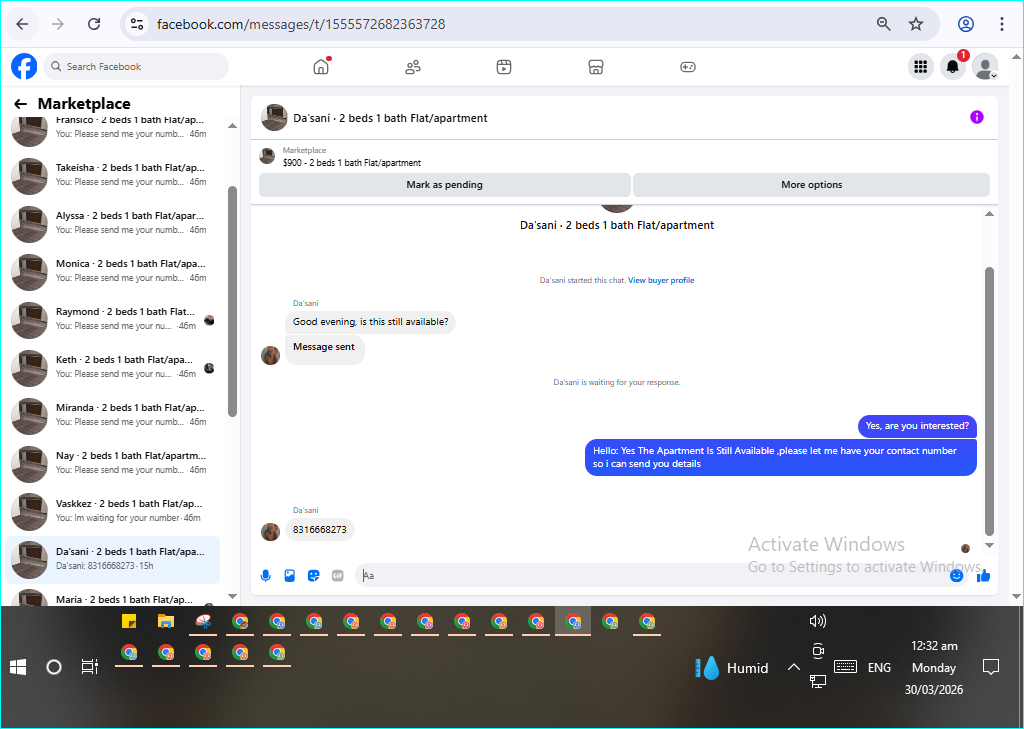This screenshot has width=1024, height=729.
Task: Open the Facebook logo home link
Action: tap(24, 67)
